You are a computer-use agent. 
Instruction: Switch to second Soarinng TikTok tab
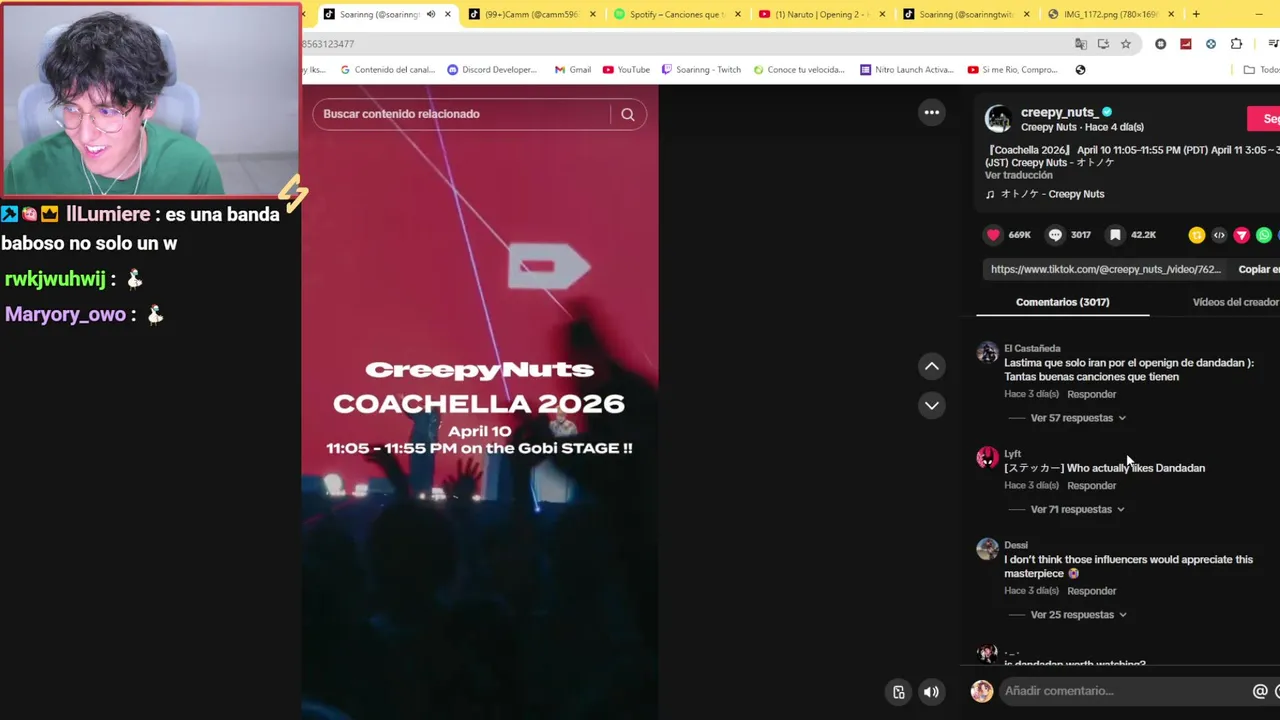click(x=967, y=14)
